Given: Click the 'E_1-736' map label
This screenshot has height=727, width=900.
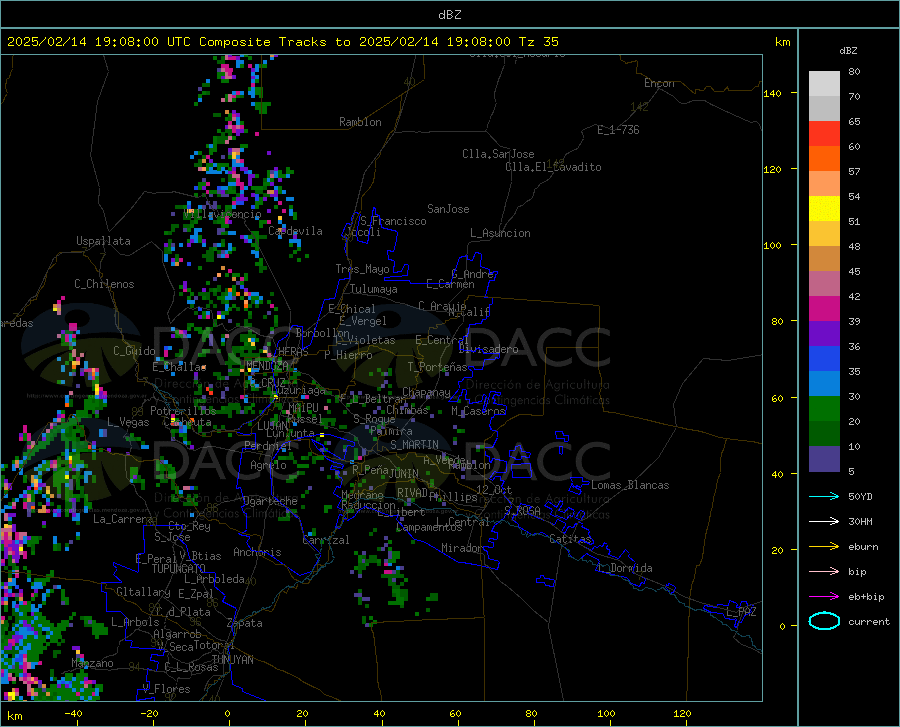Looking at the screenshot, I should pos(618,130).
